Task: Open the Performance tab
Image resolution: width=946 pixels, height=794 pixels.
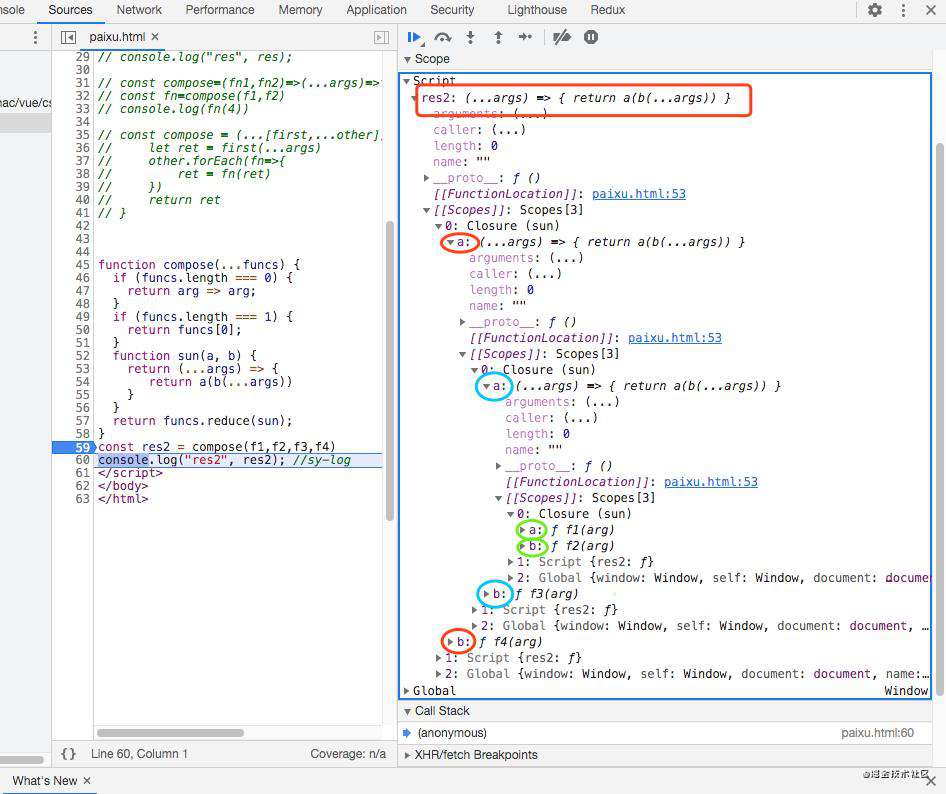Action: (x=220, y=10)
